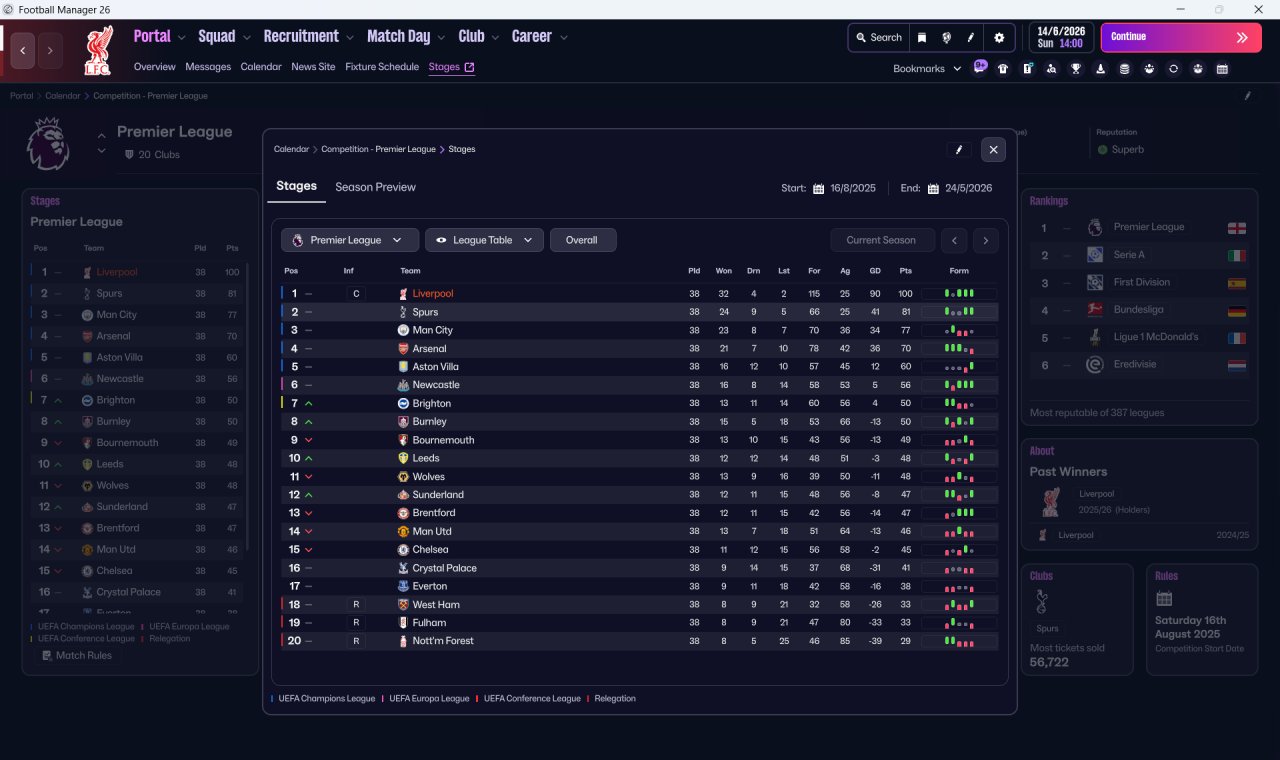Open settings gear icon in top bar
Image resolution: width=1280 pixels, height=760 pixels.
tap(998, 38)
